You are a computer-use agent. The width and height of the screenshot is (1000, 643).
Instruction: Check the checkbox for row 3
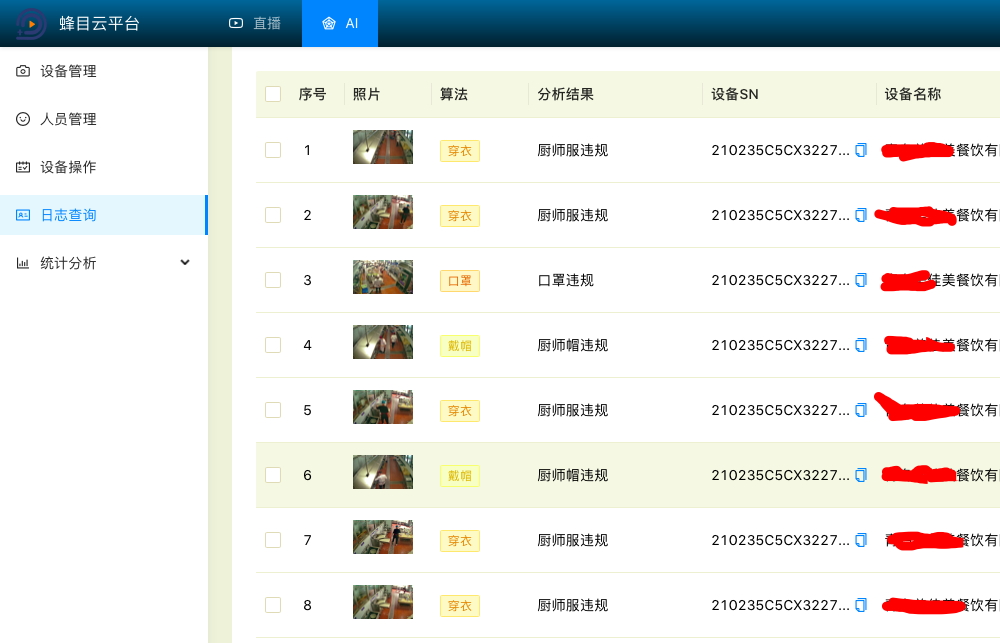click(273, 280)
